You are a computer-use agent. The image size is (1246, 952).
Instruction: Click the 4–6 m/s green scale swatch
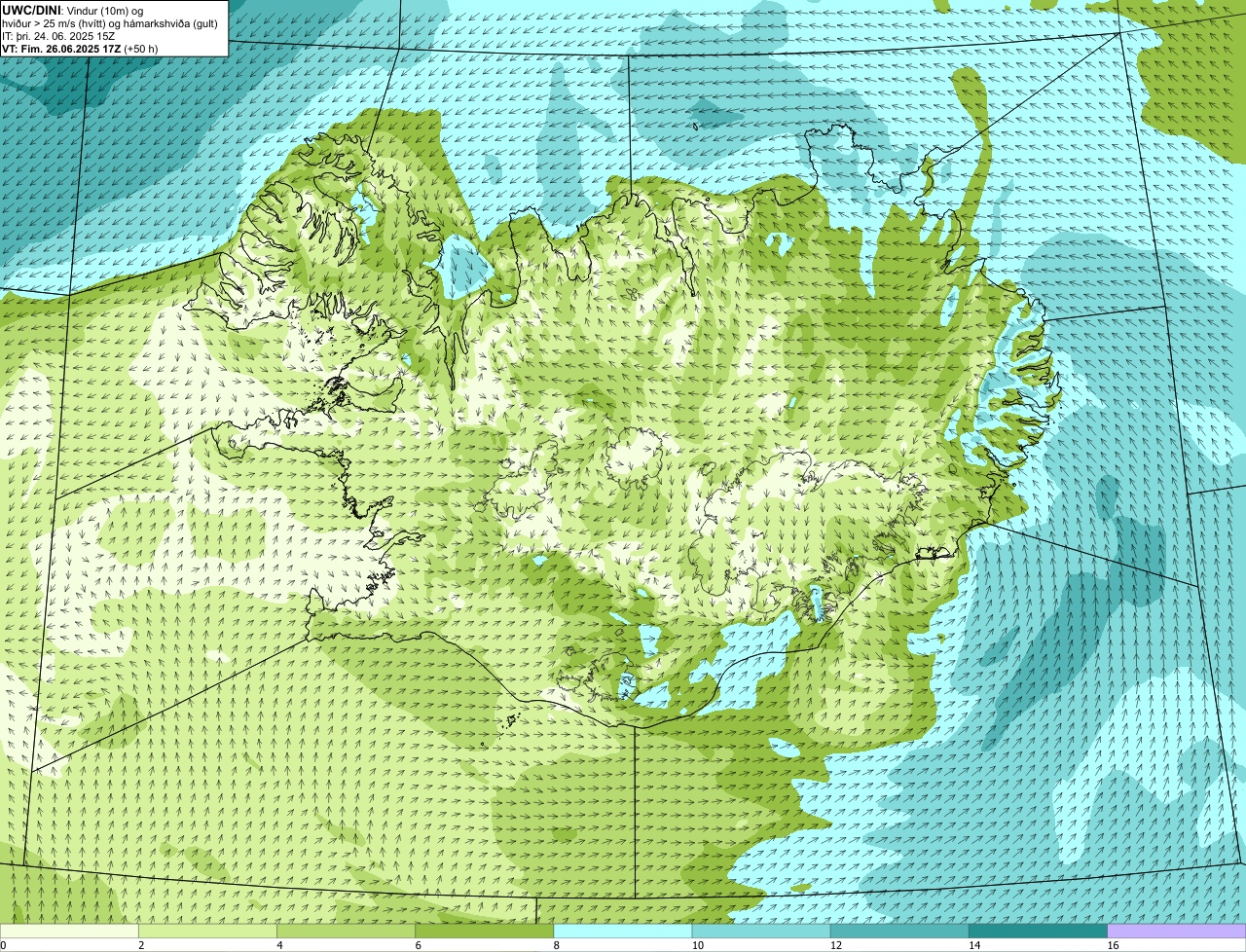[x=347, y=932]
